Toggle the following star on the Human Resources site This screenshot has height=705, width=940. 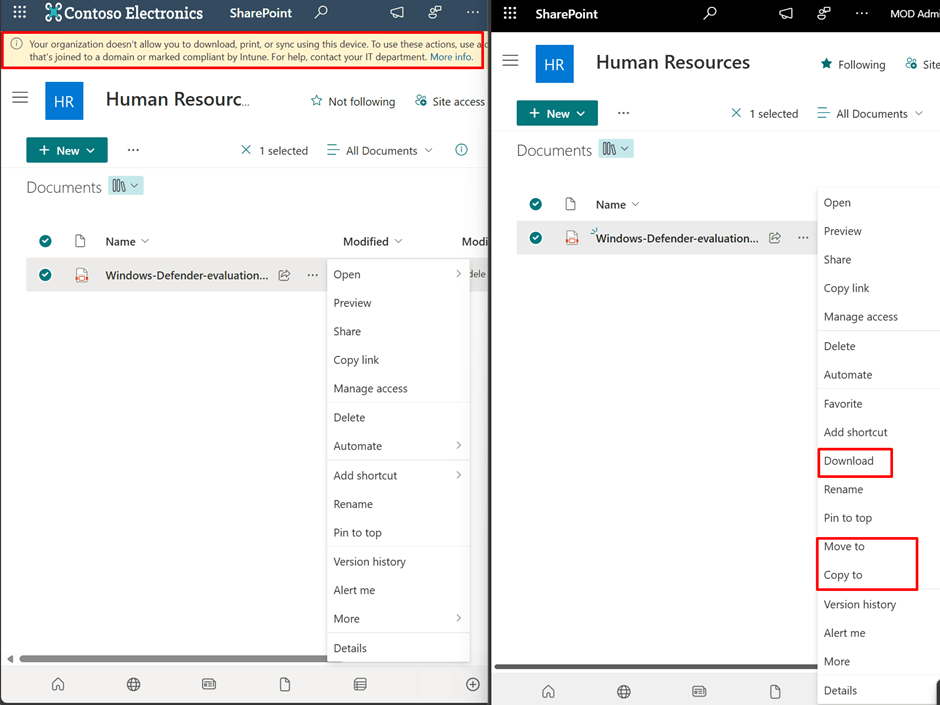(x=826, y=64)
